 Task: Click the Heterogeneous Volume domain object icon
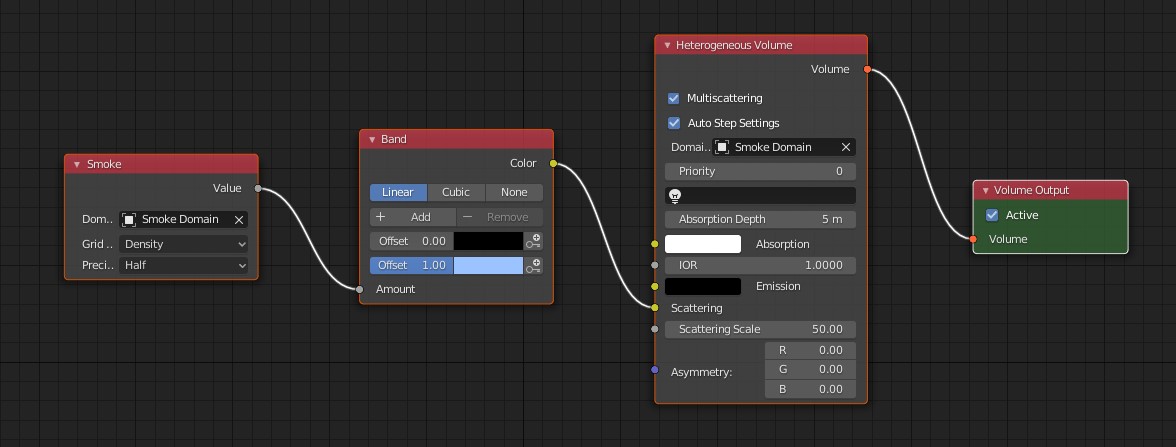coord(723,147)
